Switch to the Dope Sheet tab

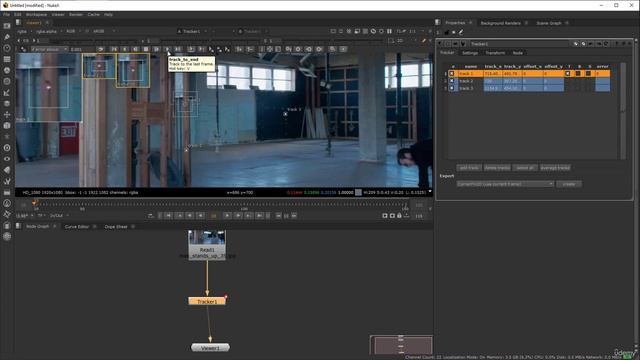click(116, 227)
